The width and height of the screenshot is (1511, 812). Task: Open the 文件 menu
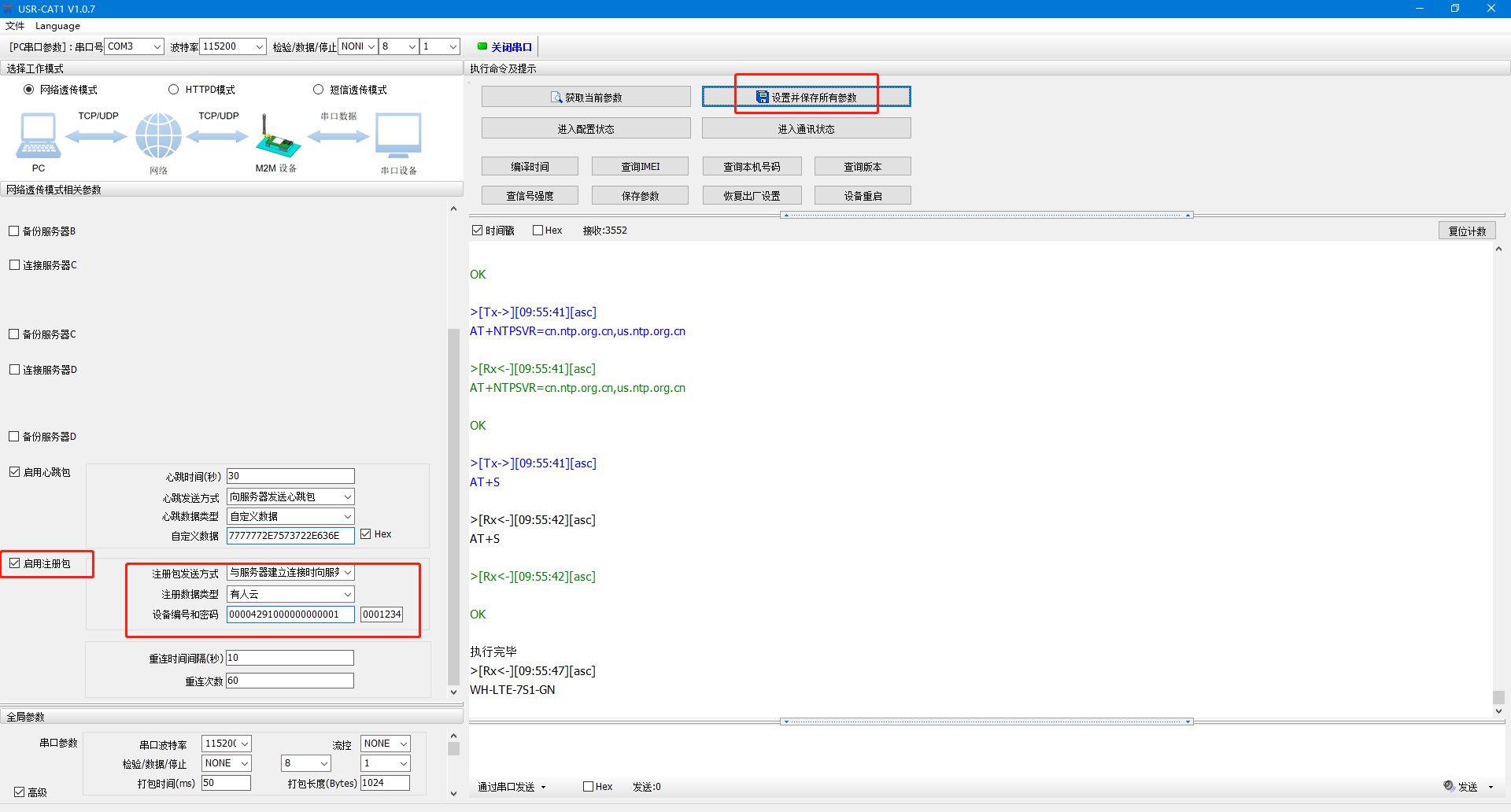(15, 26)
